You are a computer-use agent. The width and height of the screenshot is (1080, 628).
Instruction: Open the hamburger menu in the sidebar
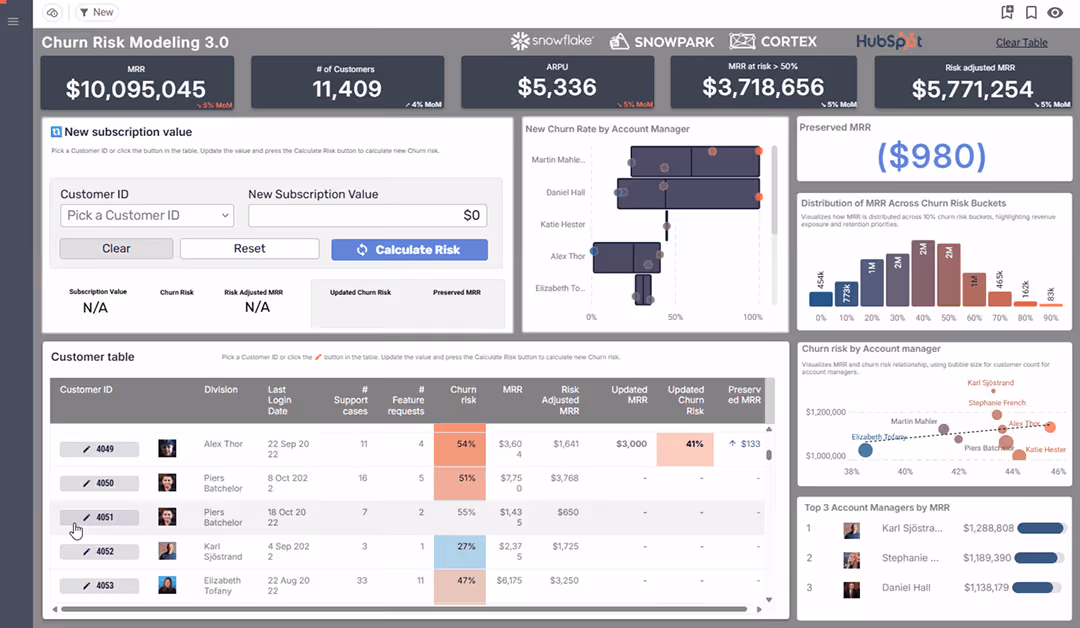coord(13,21)
